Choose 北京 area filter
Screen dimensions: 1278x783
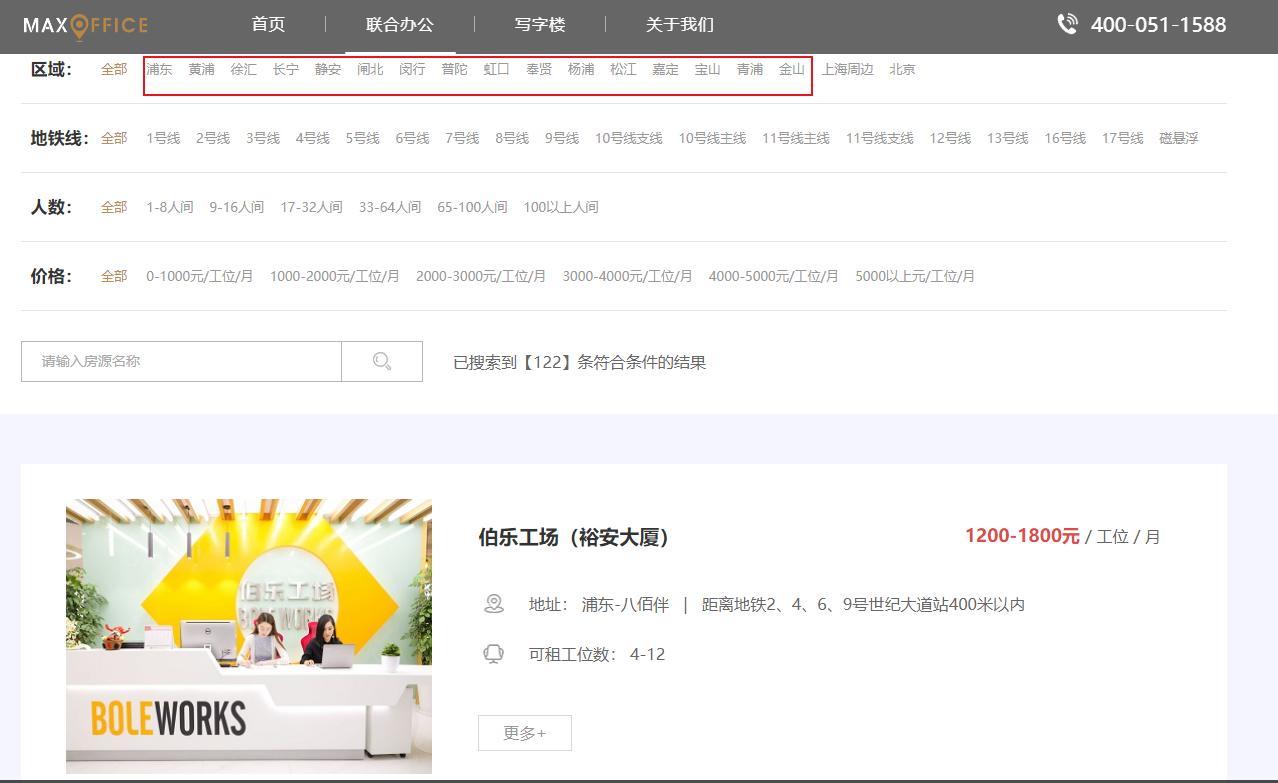click(902, 69)
